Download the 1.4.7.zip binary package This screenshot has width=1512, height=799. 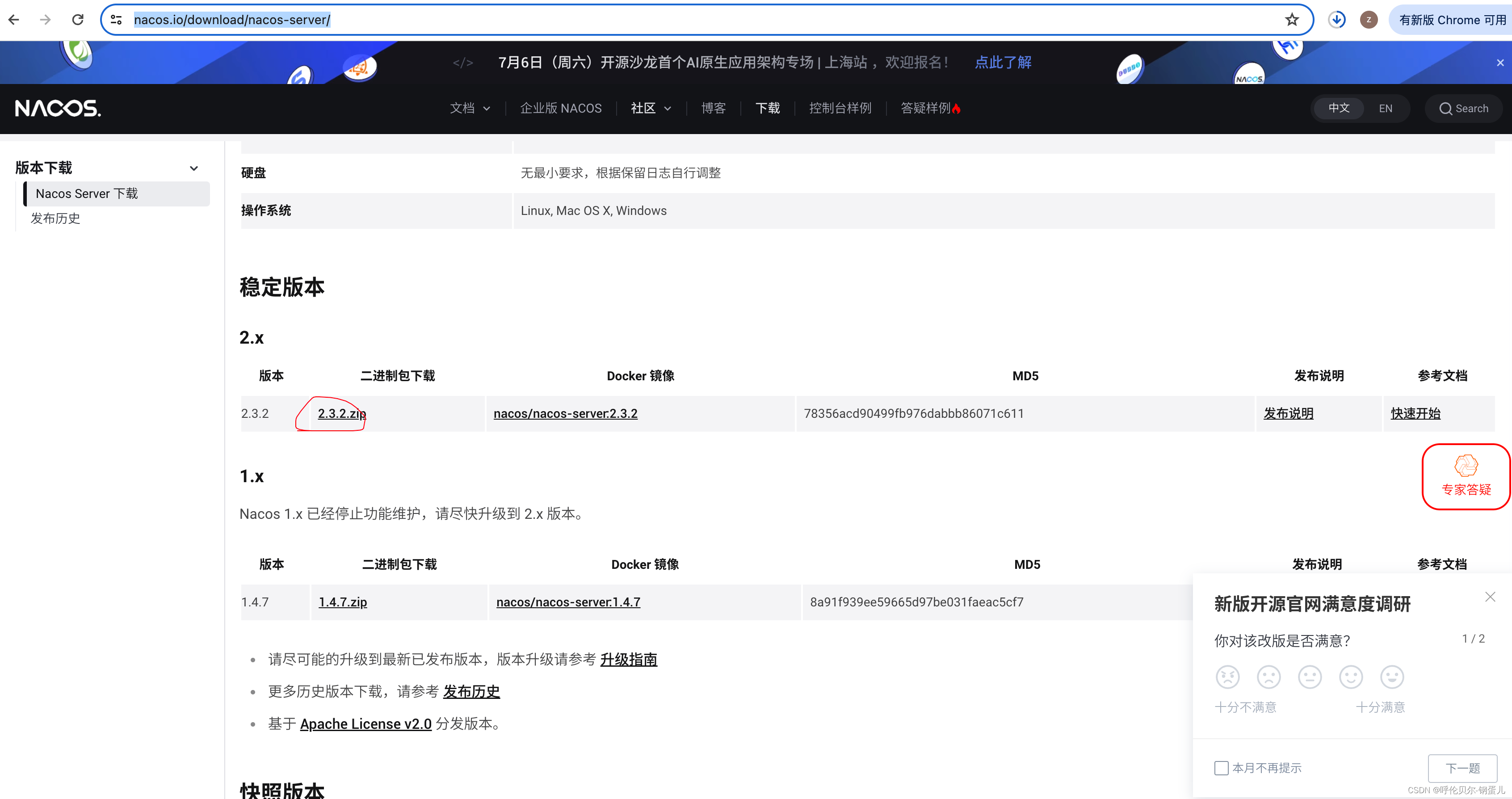point(343,602)
